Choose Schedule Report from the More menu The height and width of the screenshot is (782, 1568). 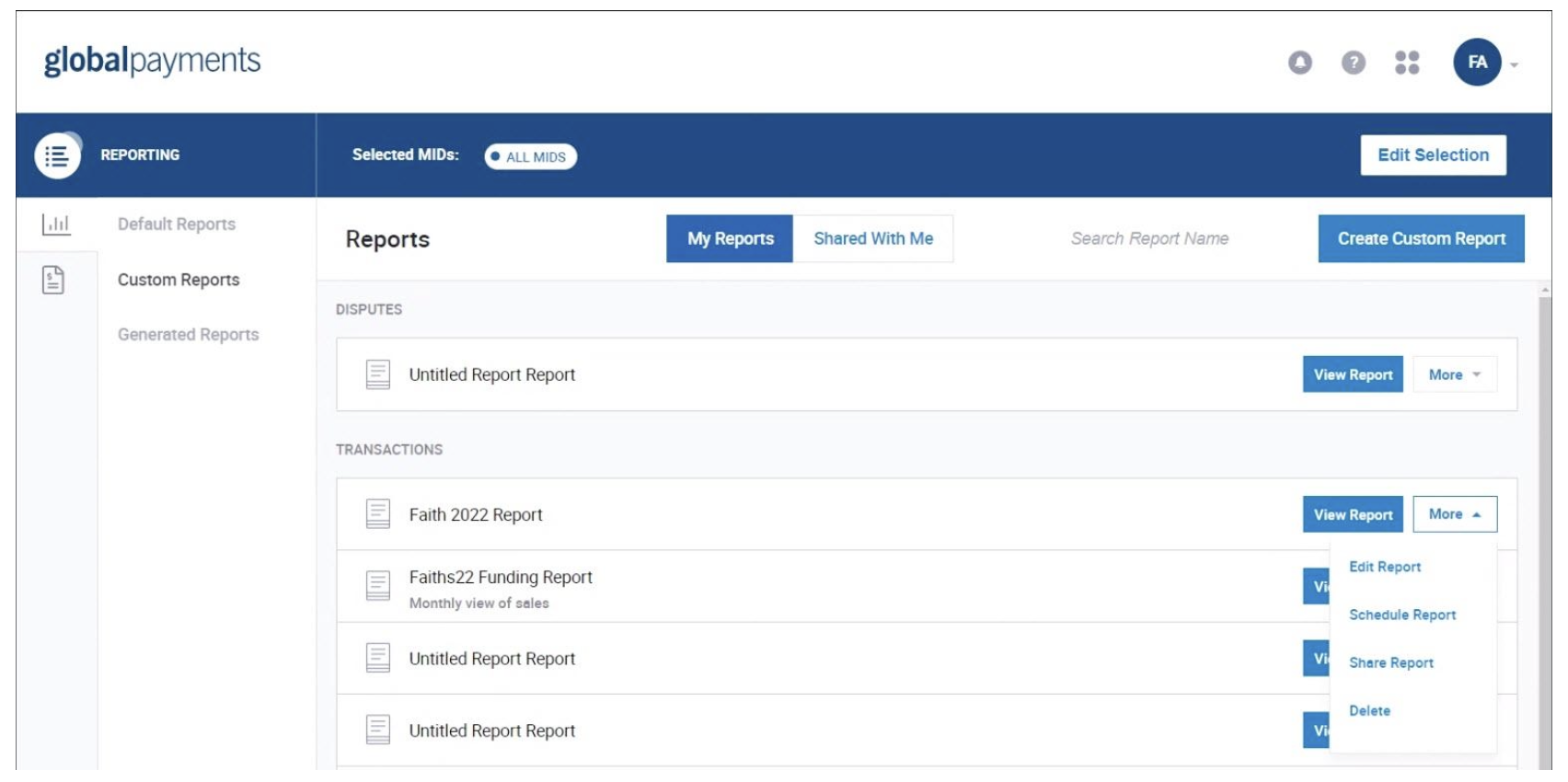pos(1401,615)
